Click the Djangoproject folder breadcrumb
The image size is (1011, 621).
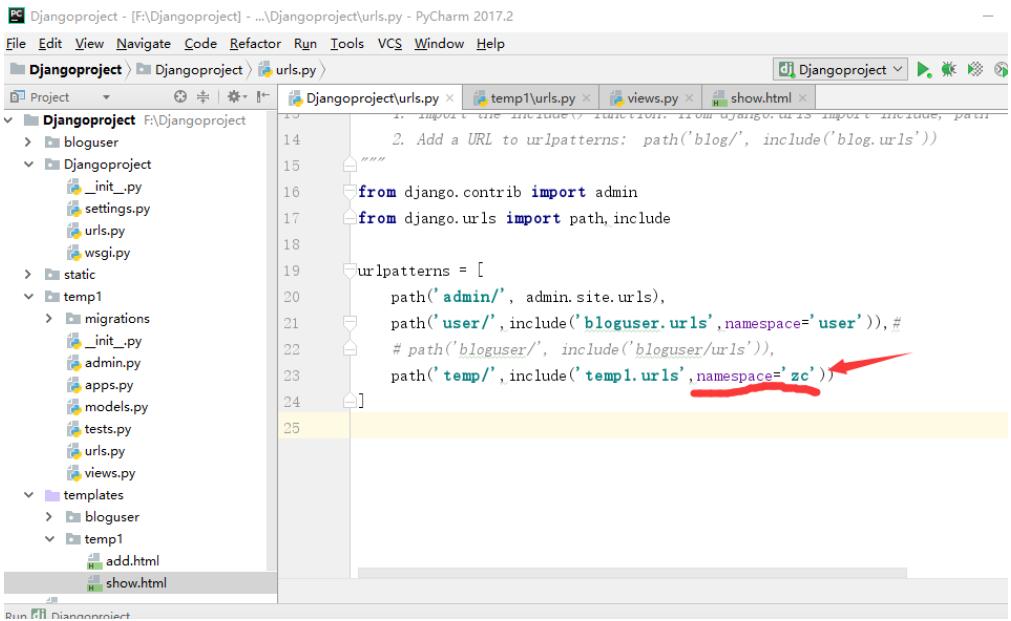point(190,70)
